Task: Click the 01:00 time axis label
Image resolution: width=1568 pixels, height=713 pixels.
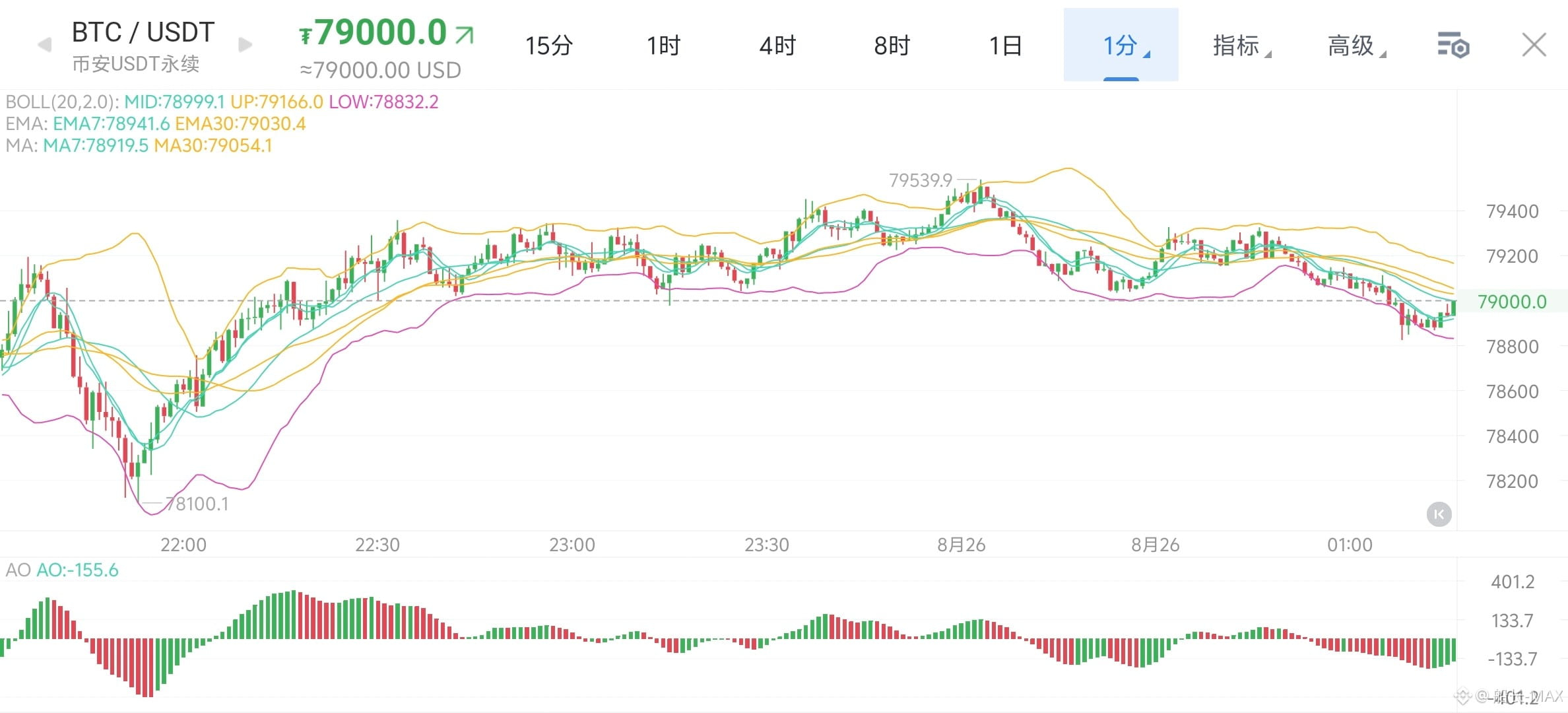Action: [1350, 545]
